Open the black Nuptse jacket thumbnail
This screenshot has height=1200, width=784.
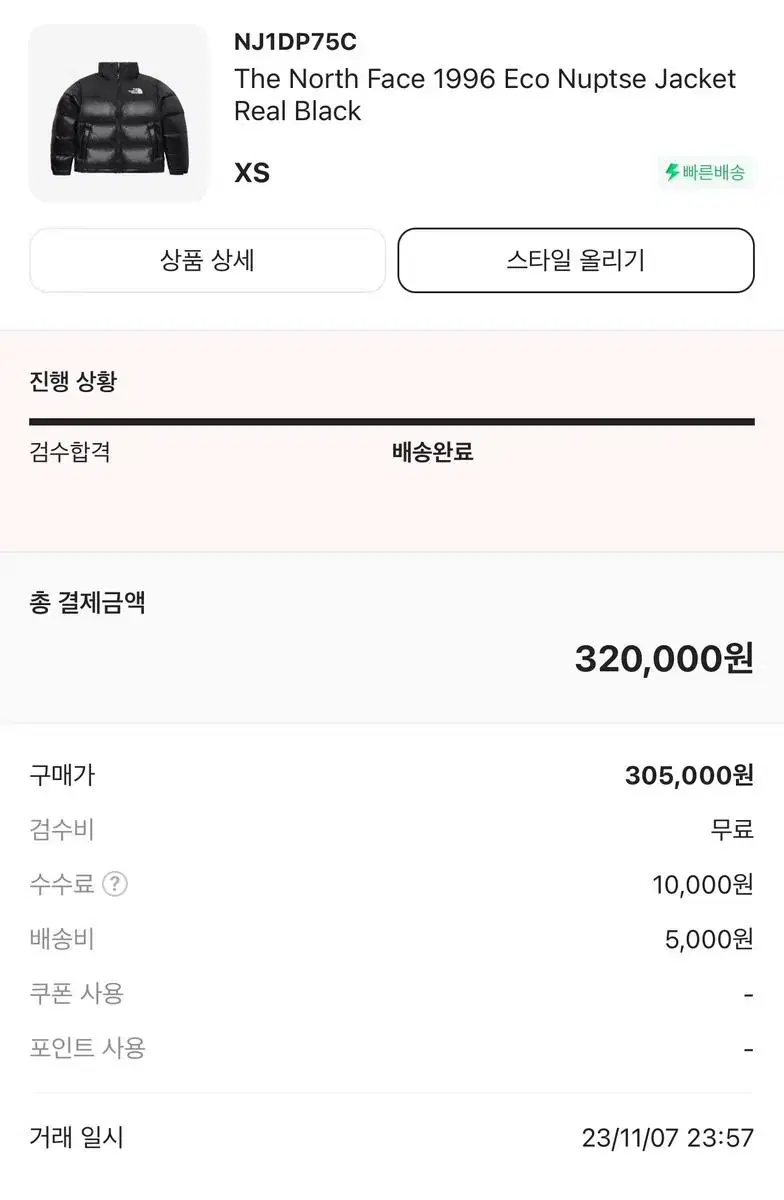[118, 113]
